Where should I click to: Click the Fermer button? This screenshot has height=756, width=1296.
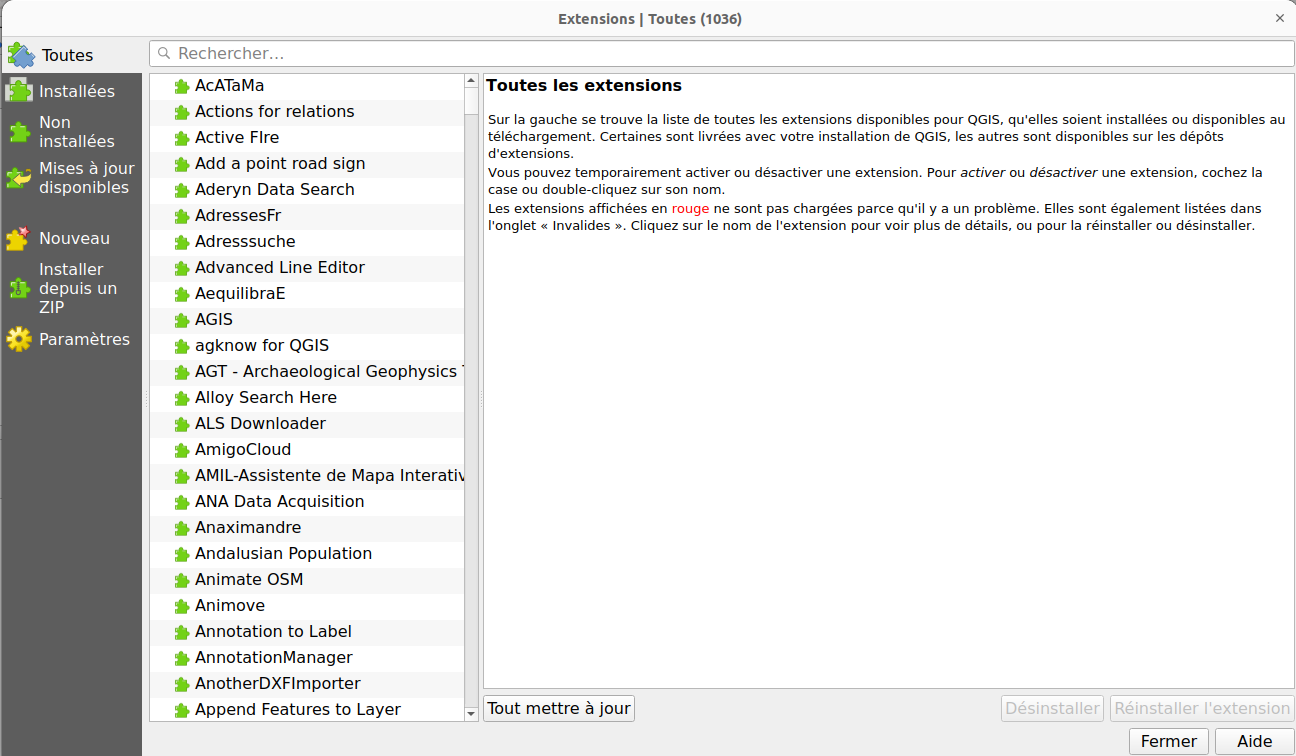pos(1168,741)
